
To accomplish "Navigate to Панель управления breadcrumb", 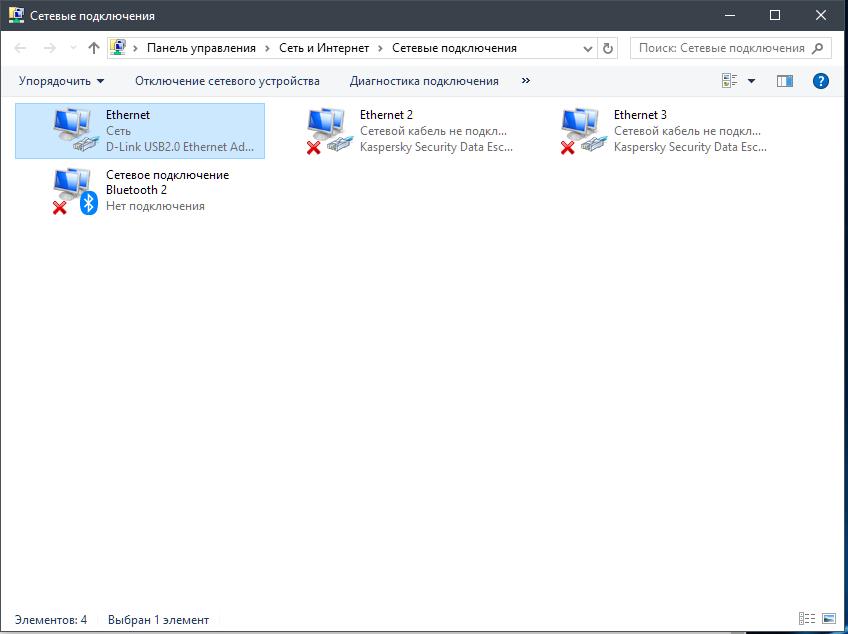I will coord(201,48).
